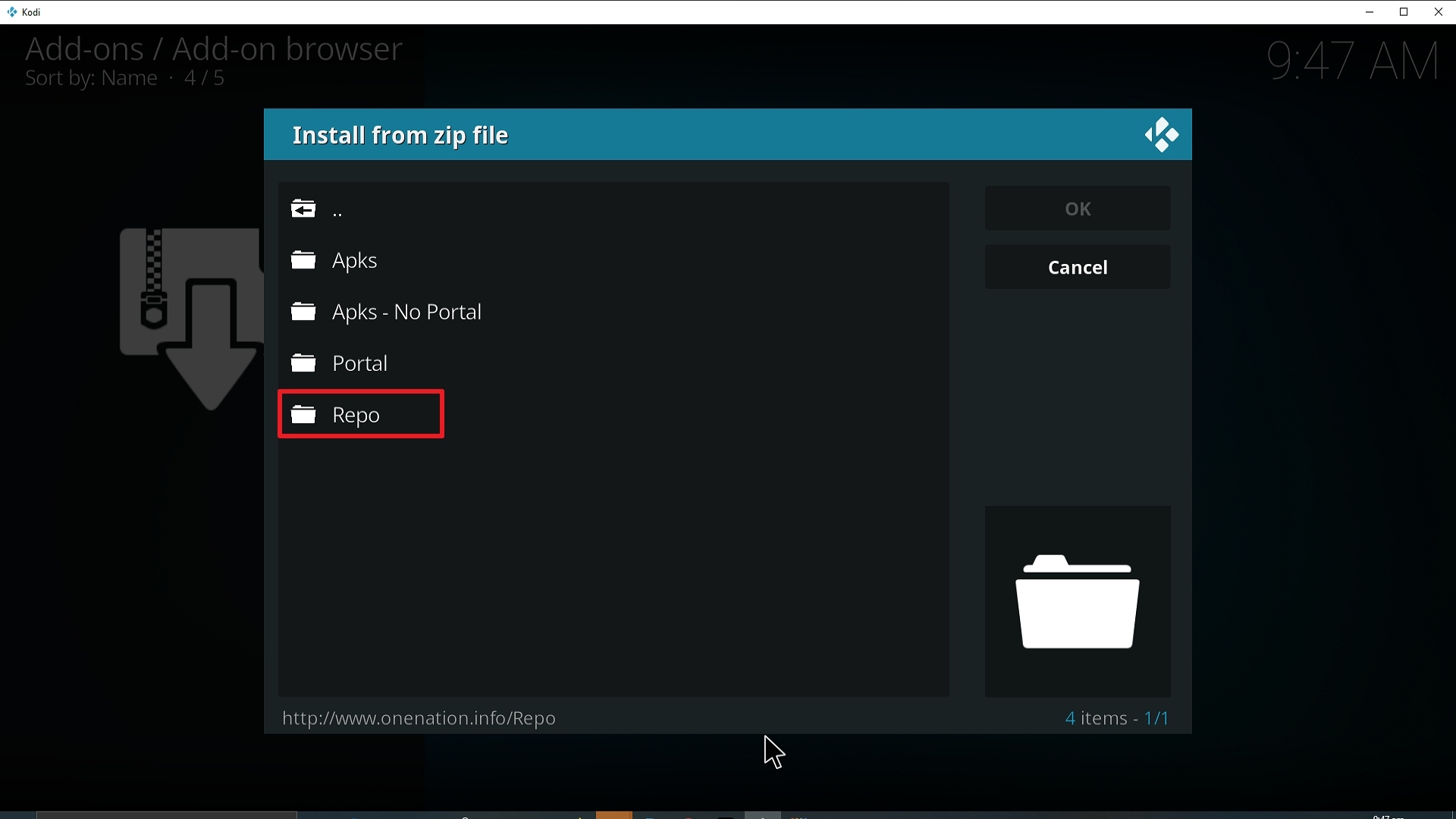
Task: Open the Apks - No Portal folder
Action: pos(613,312)
